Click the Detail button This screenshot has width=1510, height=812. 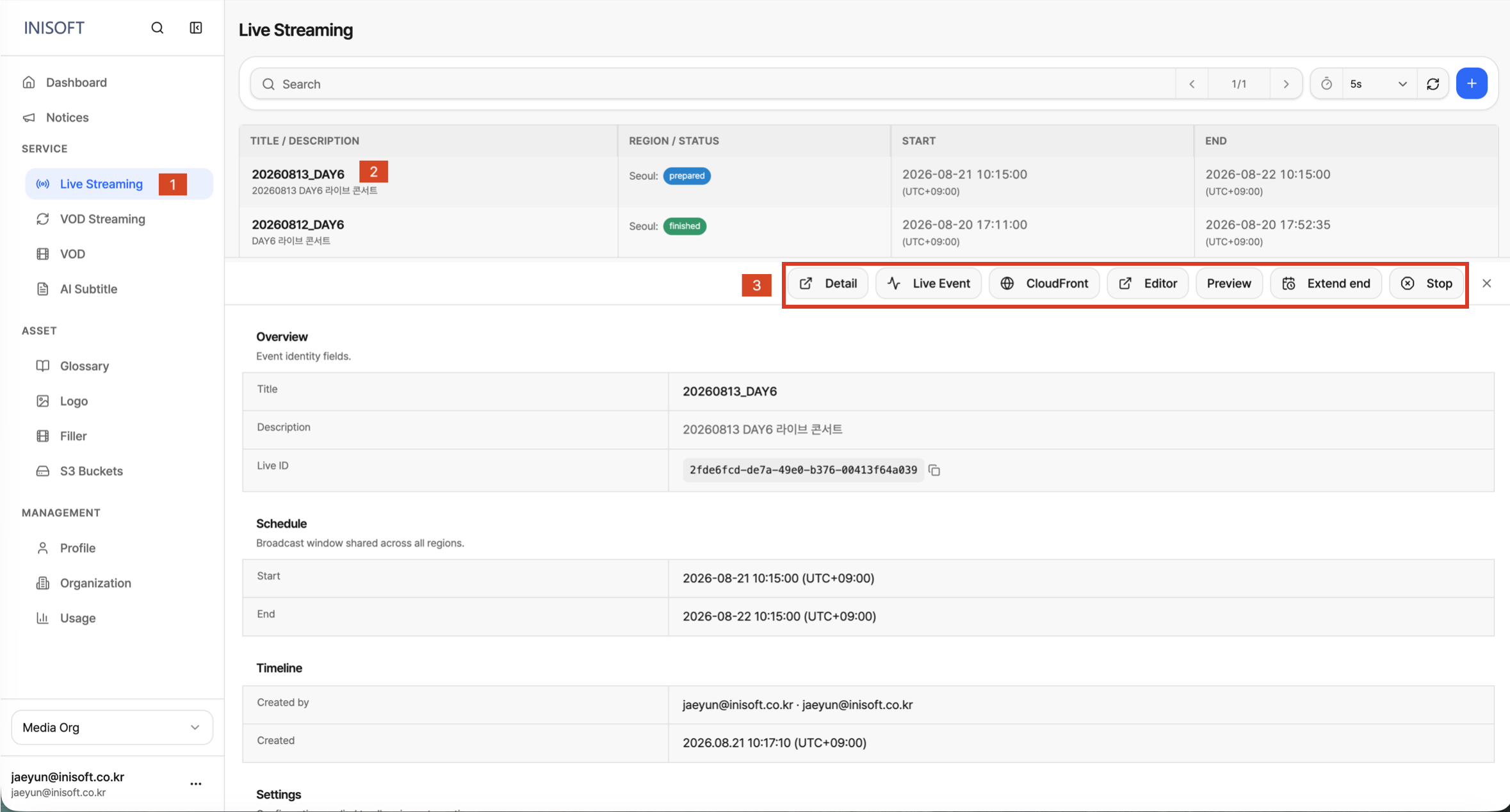(x=827, y=283)
